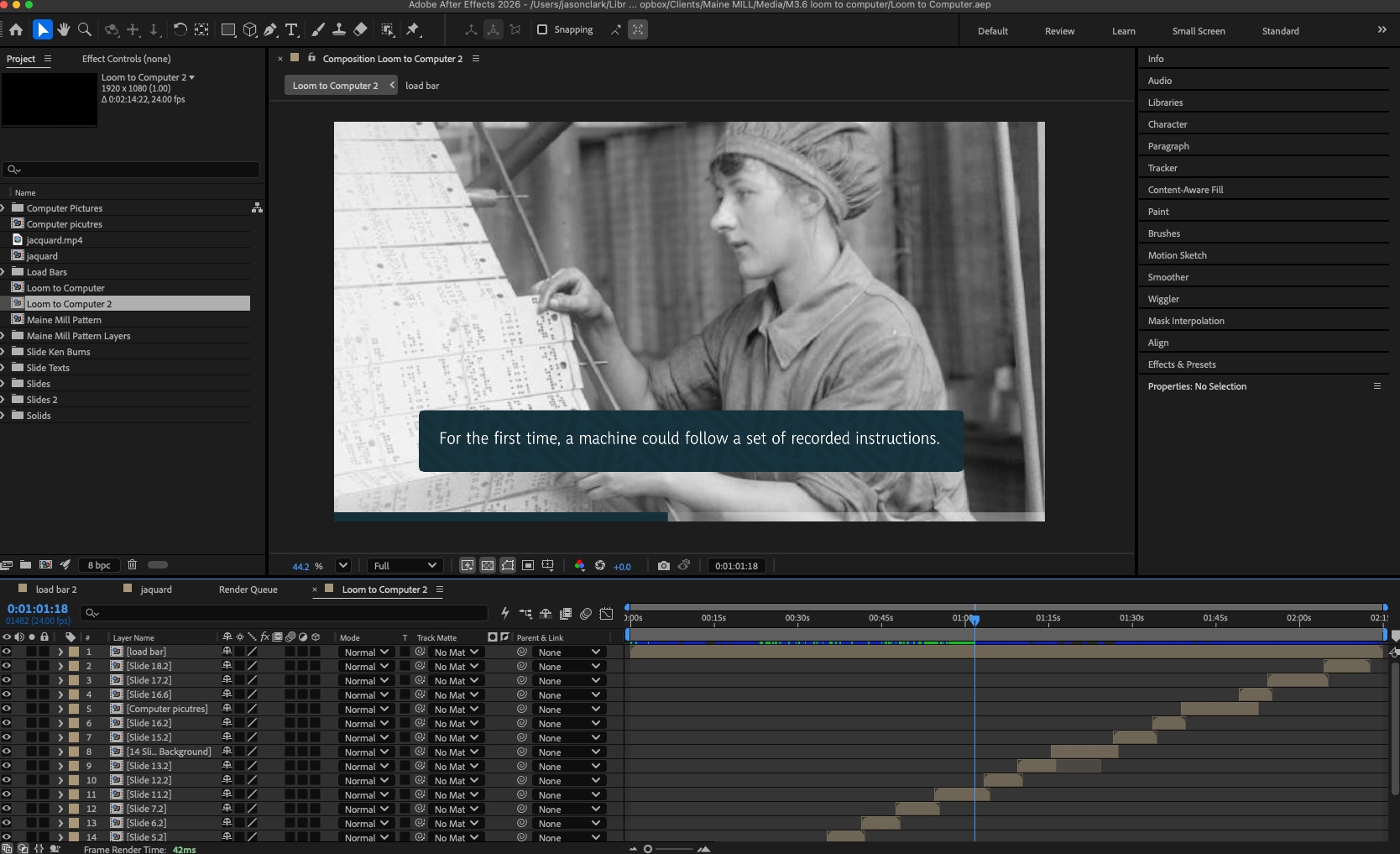This screenshot has width=1400, height=854.
Task: Select the Puppet Pin tool
Action: pyautogui.click(x=412, y=30)
